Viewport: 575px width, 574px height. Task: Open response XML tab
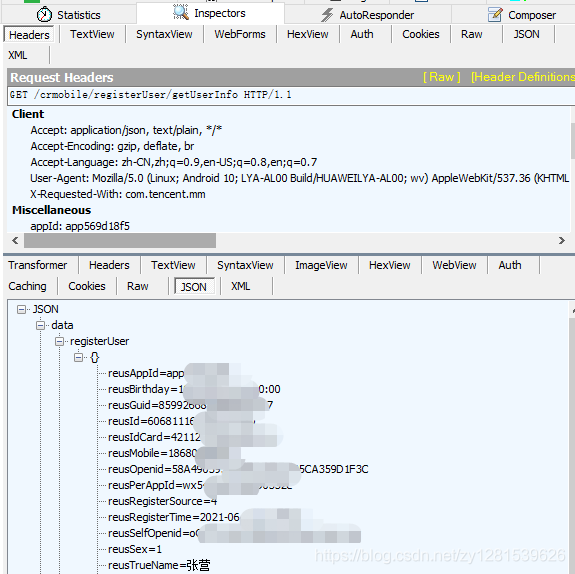point(241,286)
